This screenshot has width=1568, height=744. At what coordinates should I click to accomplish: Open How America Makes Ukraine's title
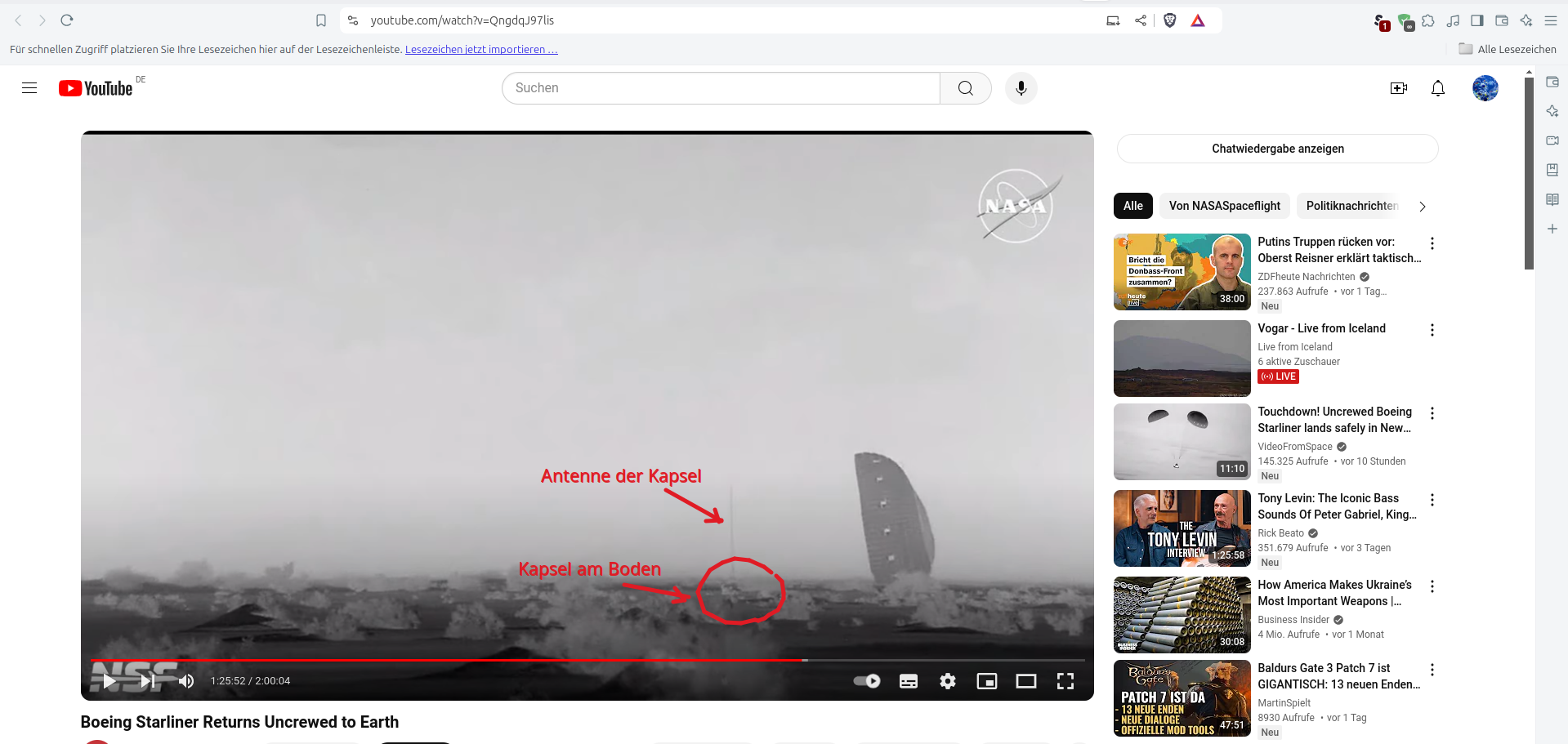tap(1334, 593)
